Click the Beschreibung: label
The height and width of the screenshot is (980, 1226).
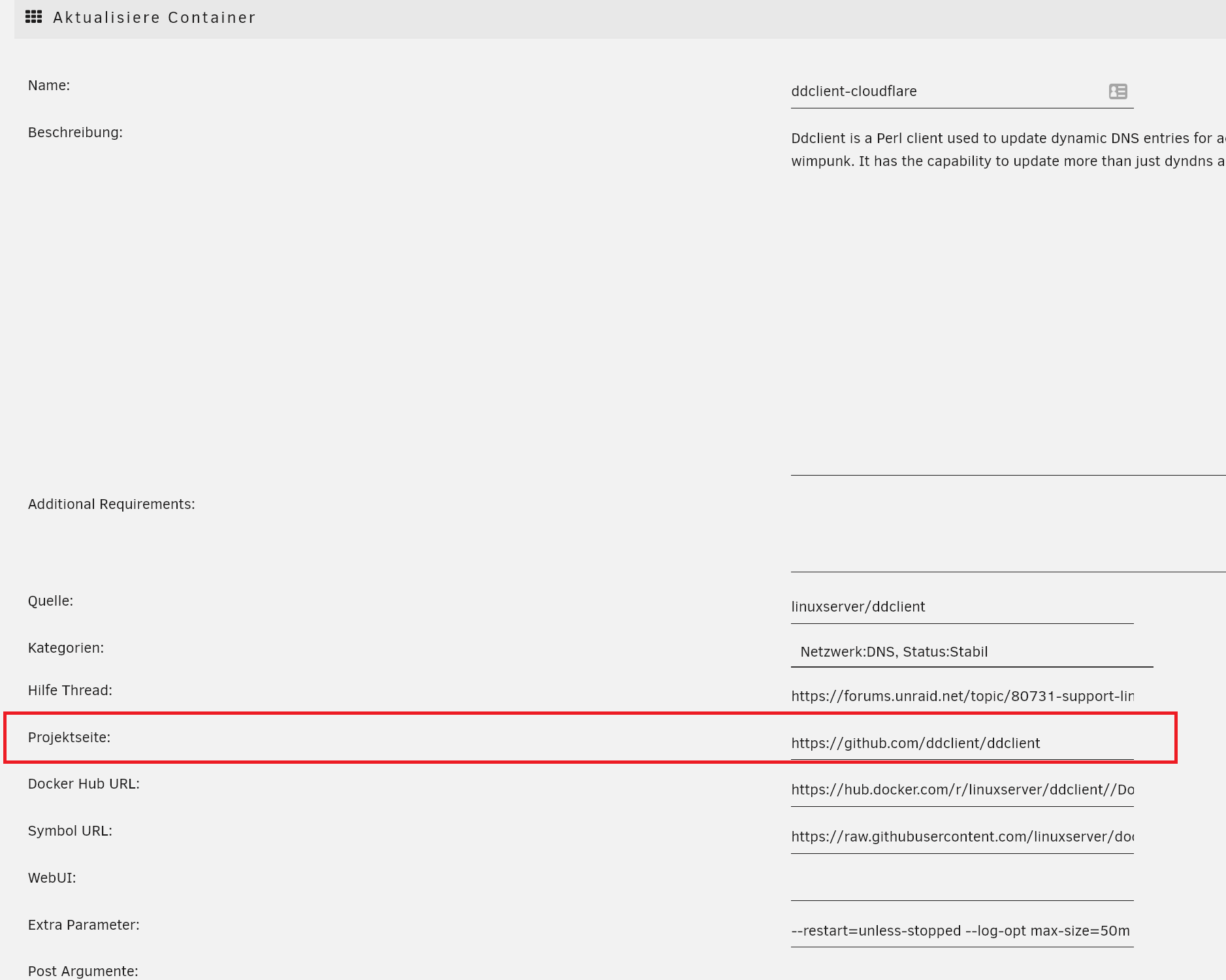pos(75,133)
